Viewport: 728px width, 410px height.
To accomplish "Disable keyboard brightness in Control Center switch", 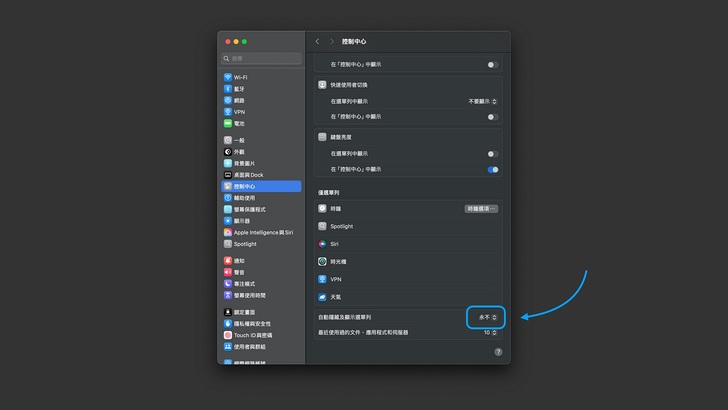I will pos(492,169).
